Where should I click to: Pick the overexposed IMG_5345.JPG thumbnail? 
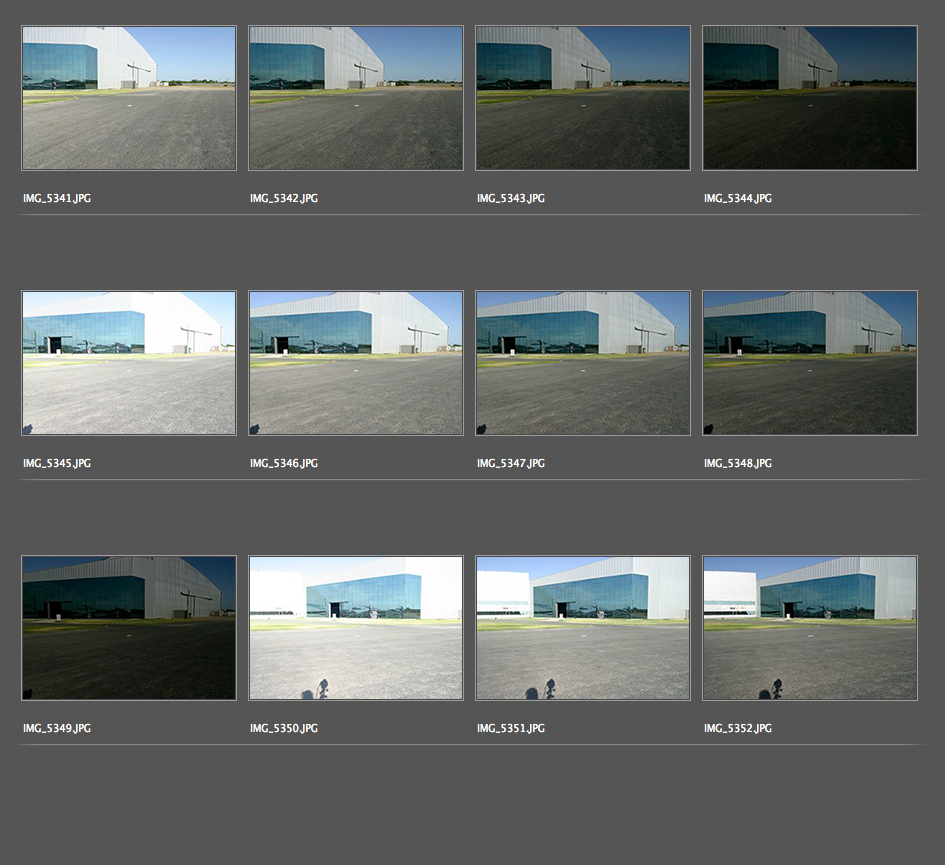pos(129,363)
